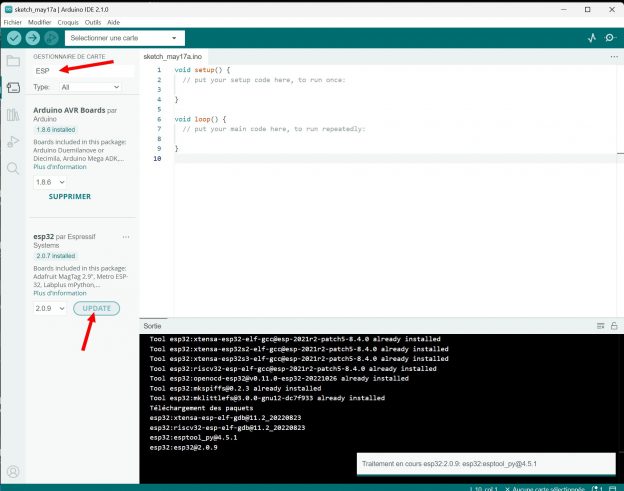Open the Debug icon in sidebar
This screenshot has height=491, width=624.
(13, 142)
